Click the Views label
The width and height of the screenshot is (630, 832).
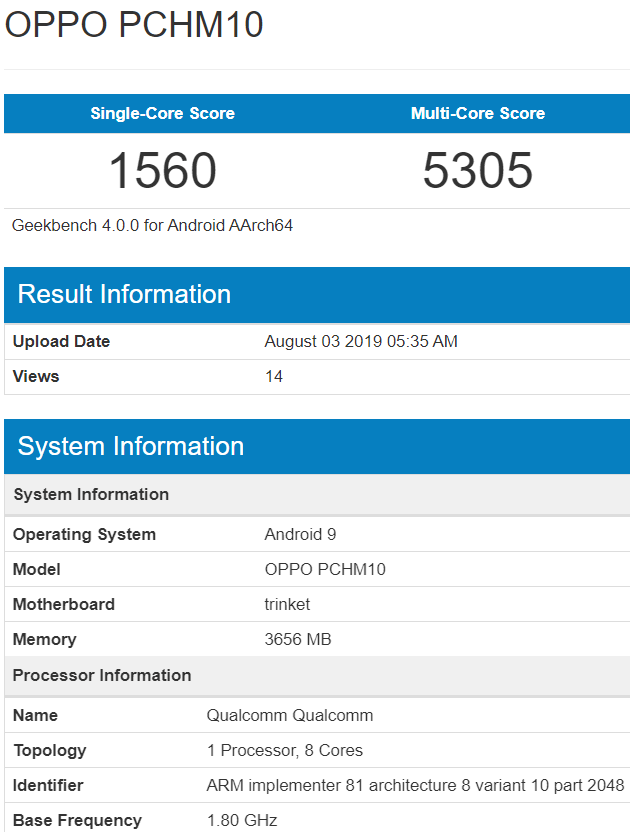pos(36,376)
